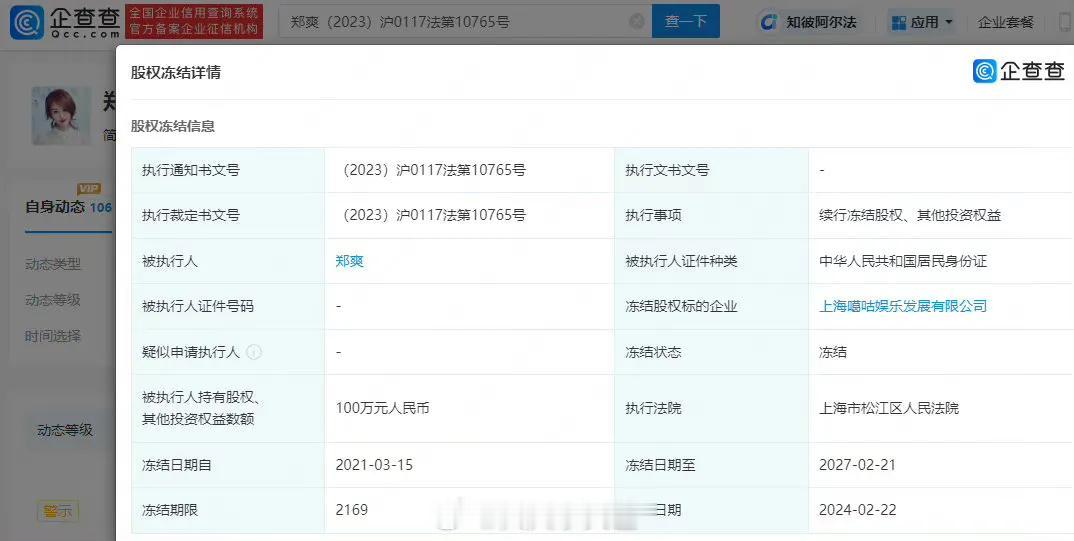Click the 执行通知书文号 value cell

469,170
